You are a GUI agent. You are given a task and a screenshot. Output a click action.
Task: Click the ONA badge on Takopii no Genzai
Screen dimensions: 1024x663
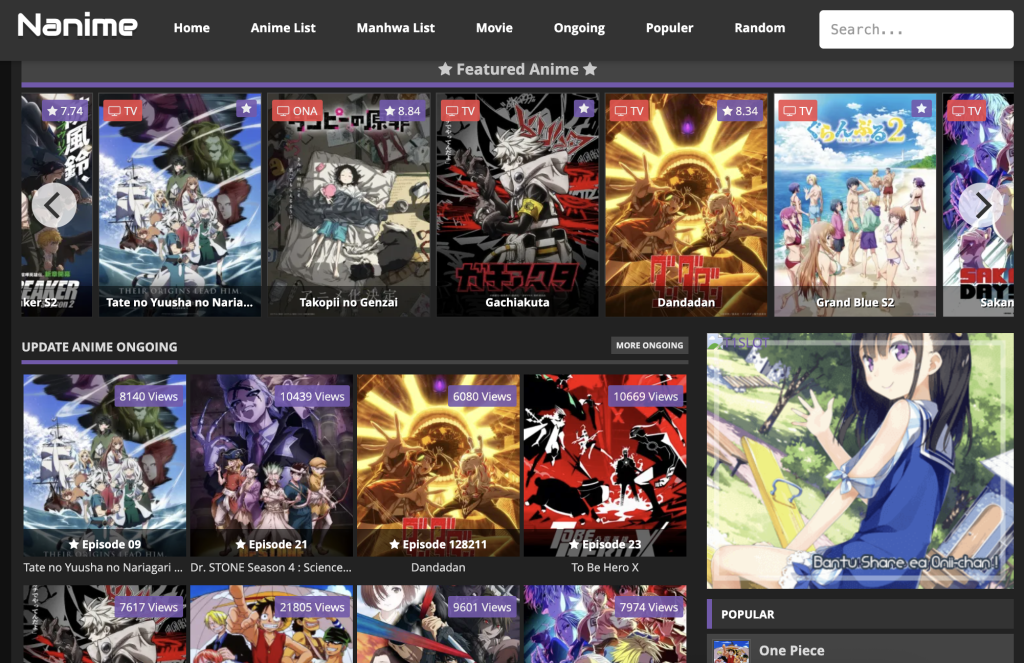[x=297, y=111]
